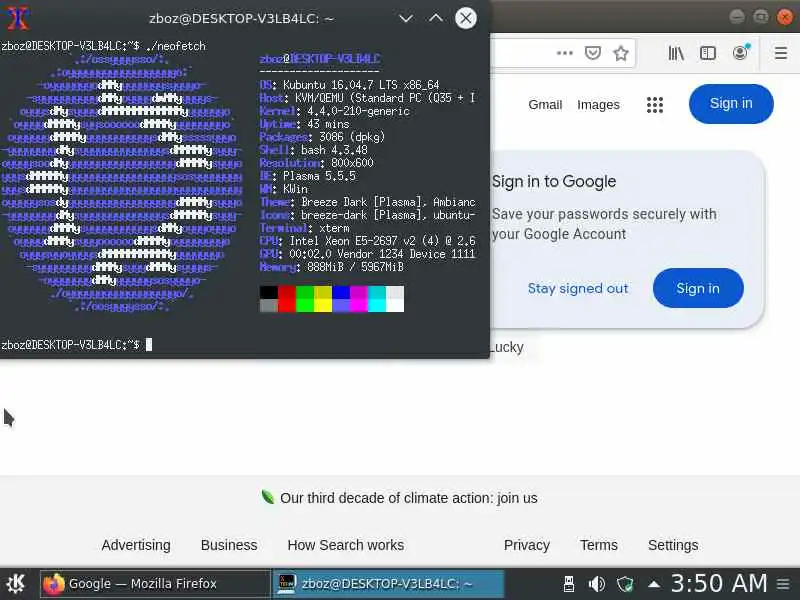
Task: Save page to Pocket icon
Action: point(592,53)
